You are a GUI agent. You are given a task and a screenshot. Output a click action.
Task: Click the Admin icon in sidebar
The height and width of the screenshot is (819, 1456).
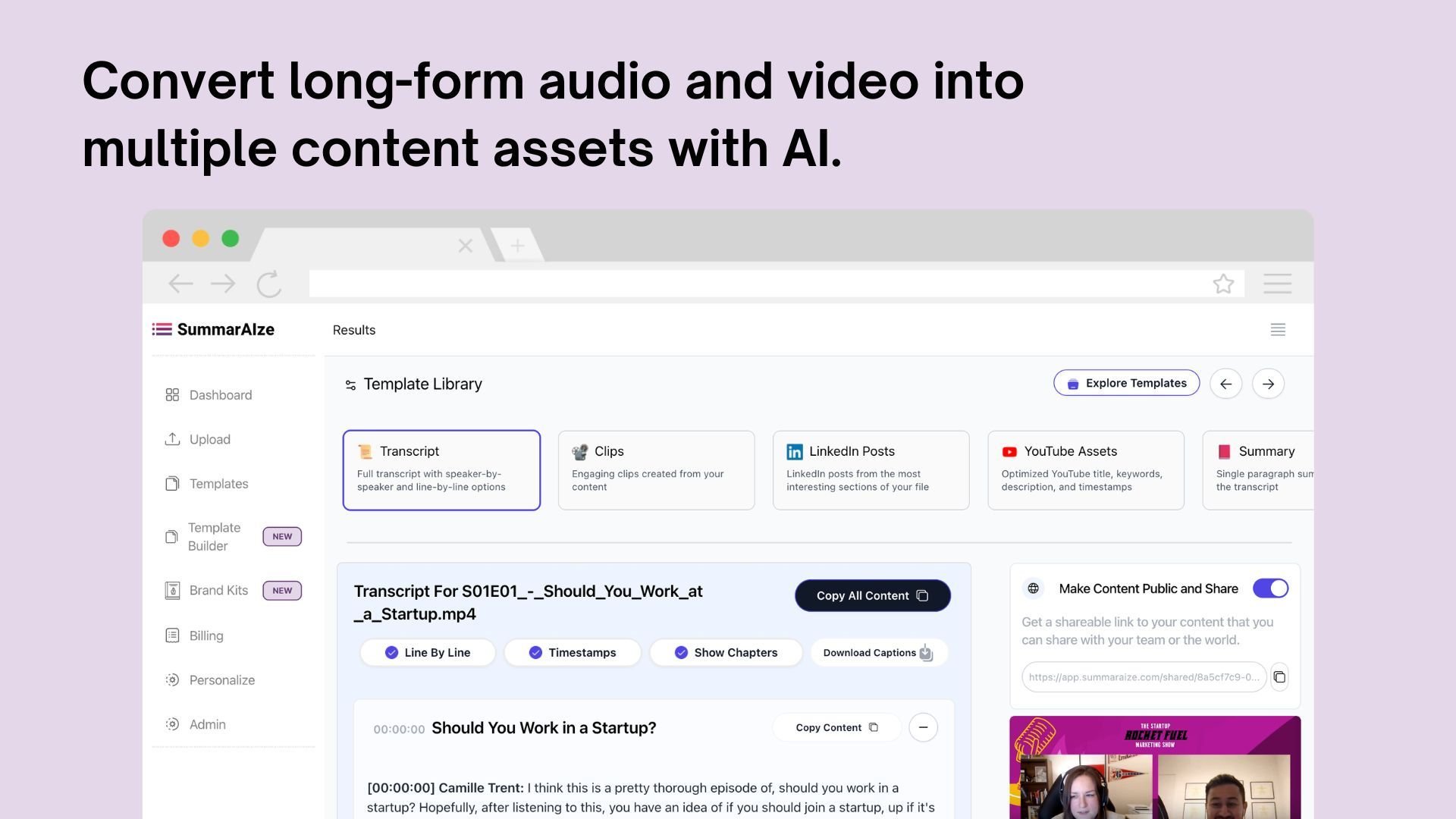pos(172,723)
